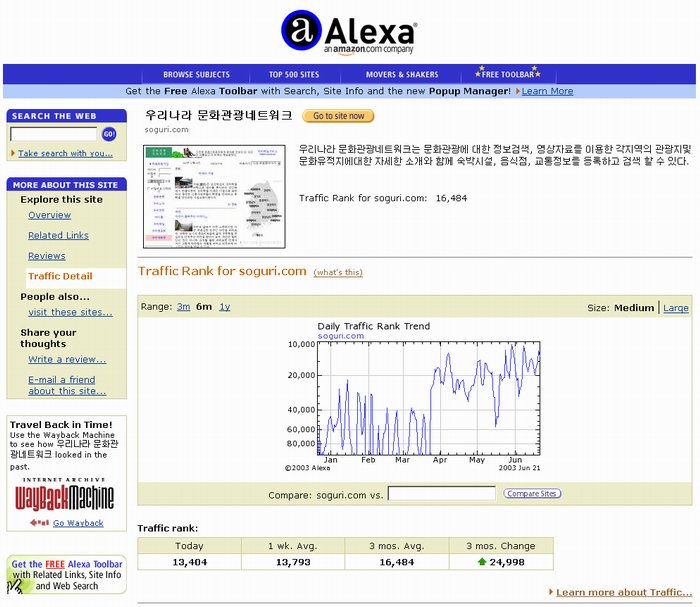Open the Reviews link in the sidebar
Screen dimensions: 700x607
(x=47, y=256)
